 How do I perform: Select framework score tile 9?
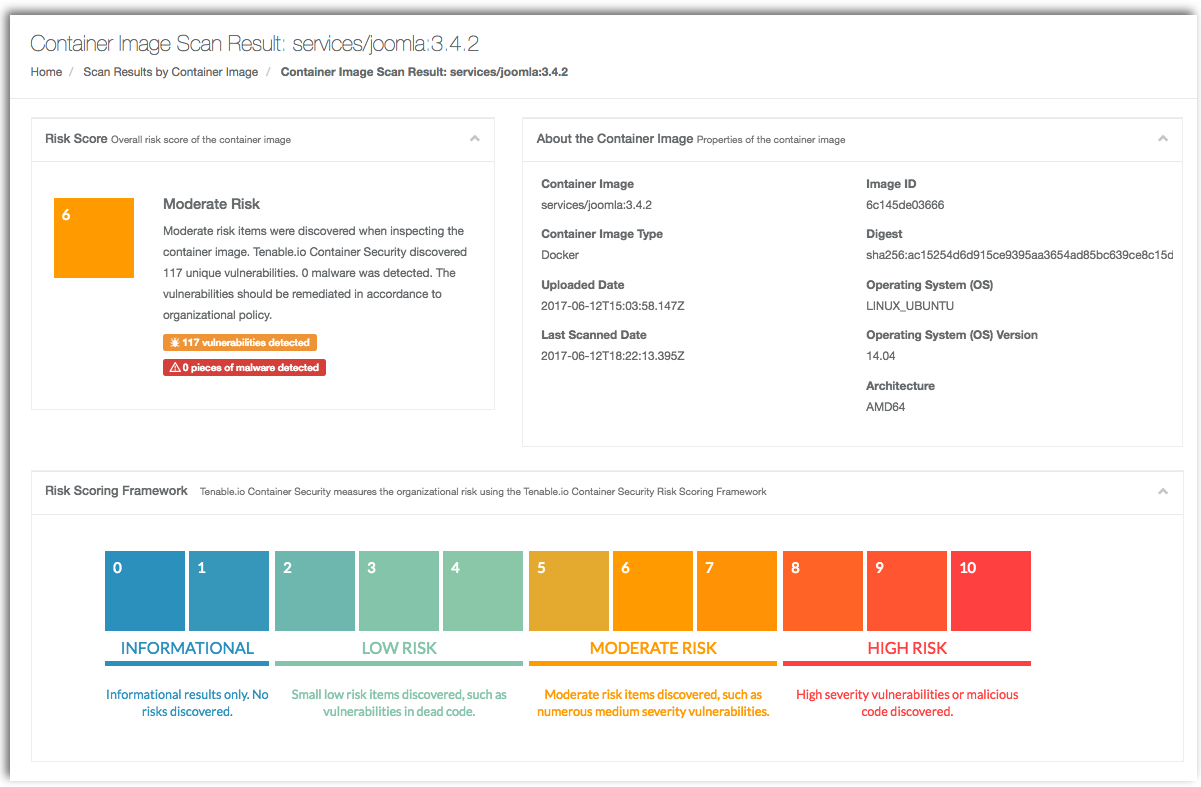pos(907,591)
